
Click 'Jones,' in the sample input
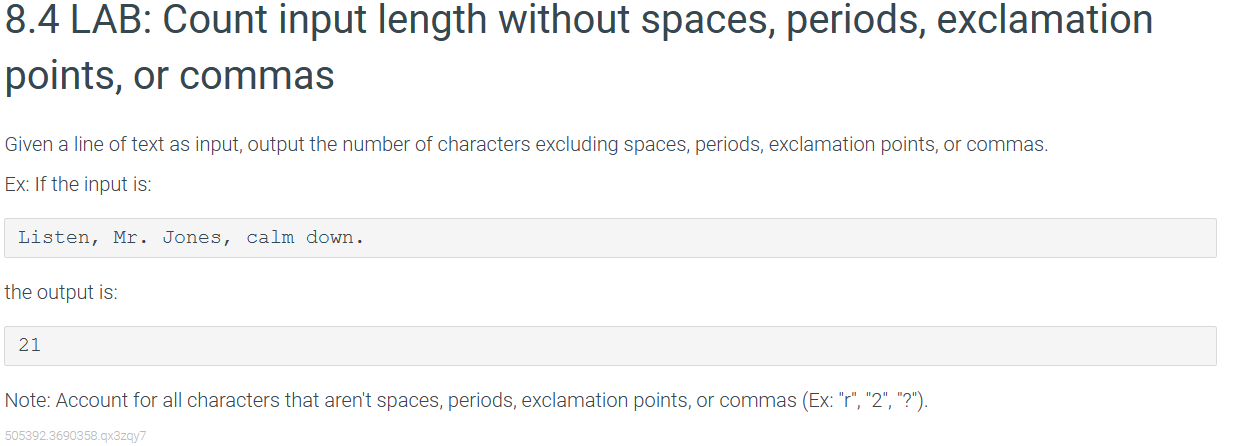(x=197, y=238)
